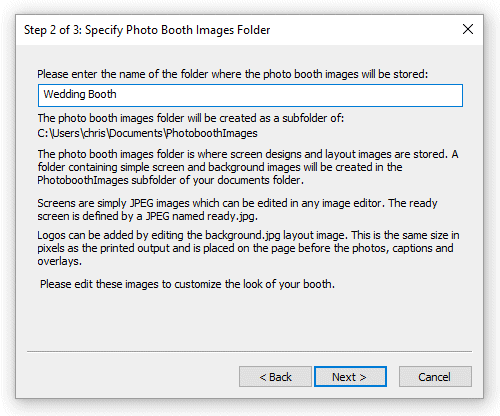Cancel the photo booth setup wizard
The width and height of the screenshot is (500, 416).
[x=435, y=377]
